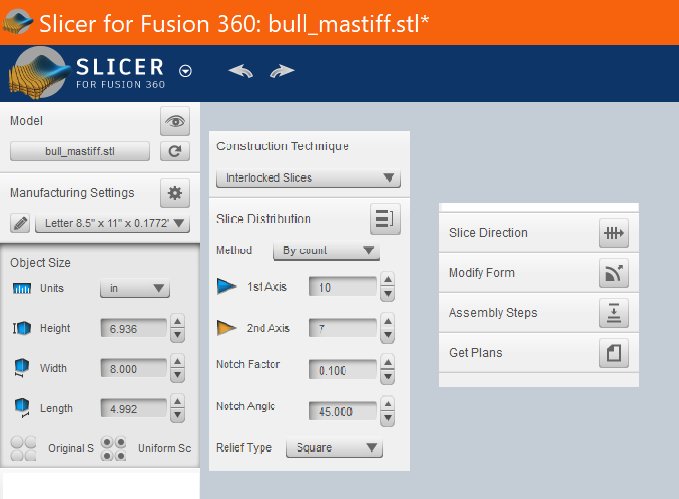Click the Get Plans sheet icon
The image size is (679, 499).
pos(614,353)
